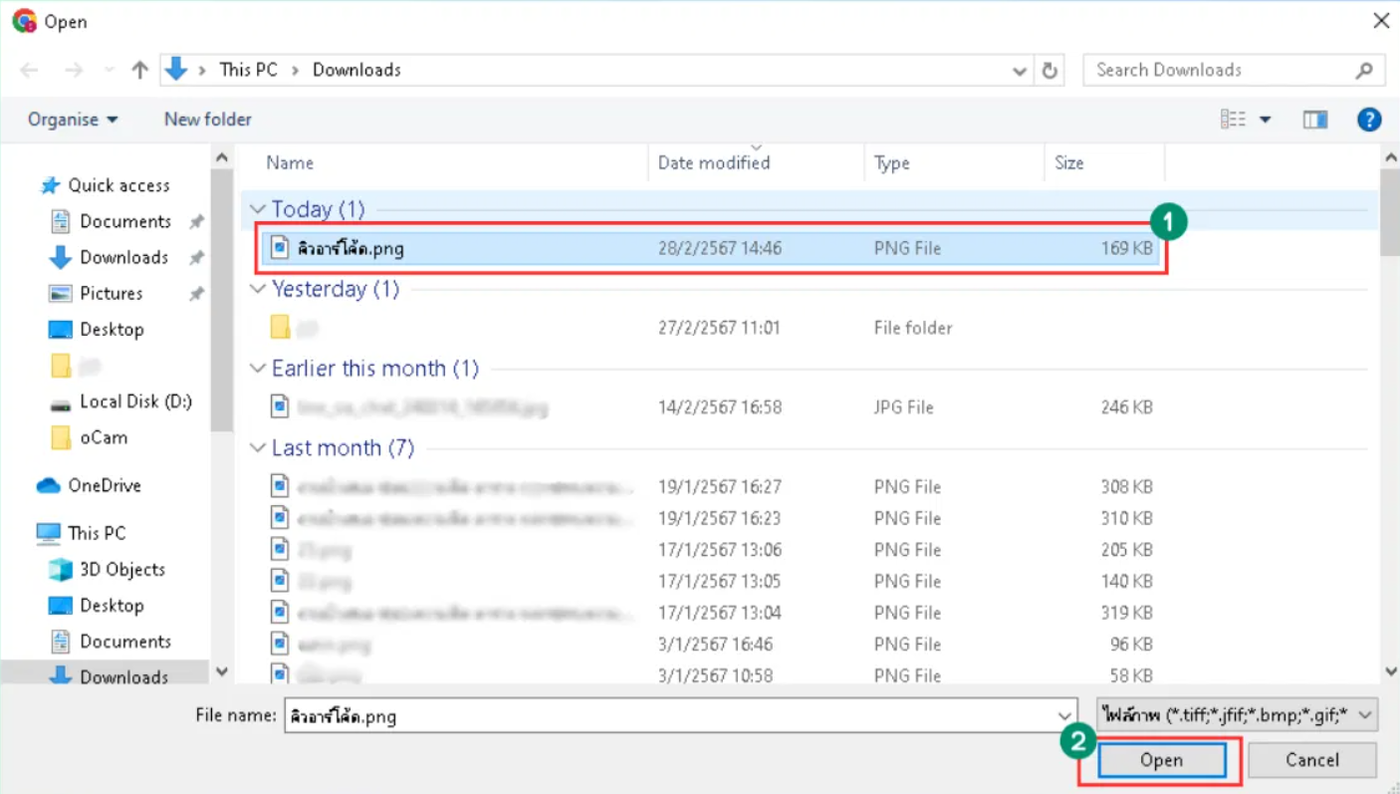Select the folder modified 27/2/2567 11:01
Image resolution: width=1400 pixels, height=794 pixels.
pyautogui.click(x=712, y=328)
